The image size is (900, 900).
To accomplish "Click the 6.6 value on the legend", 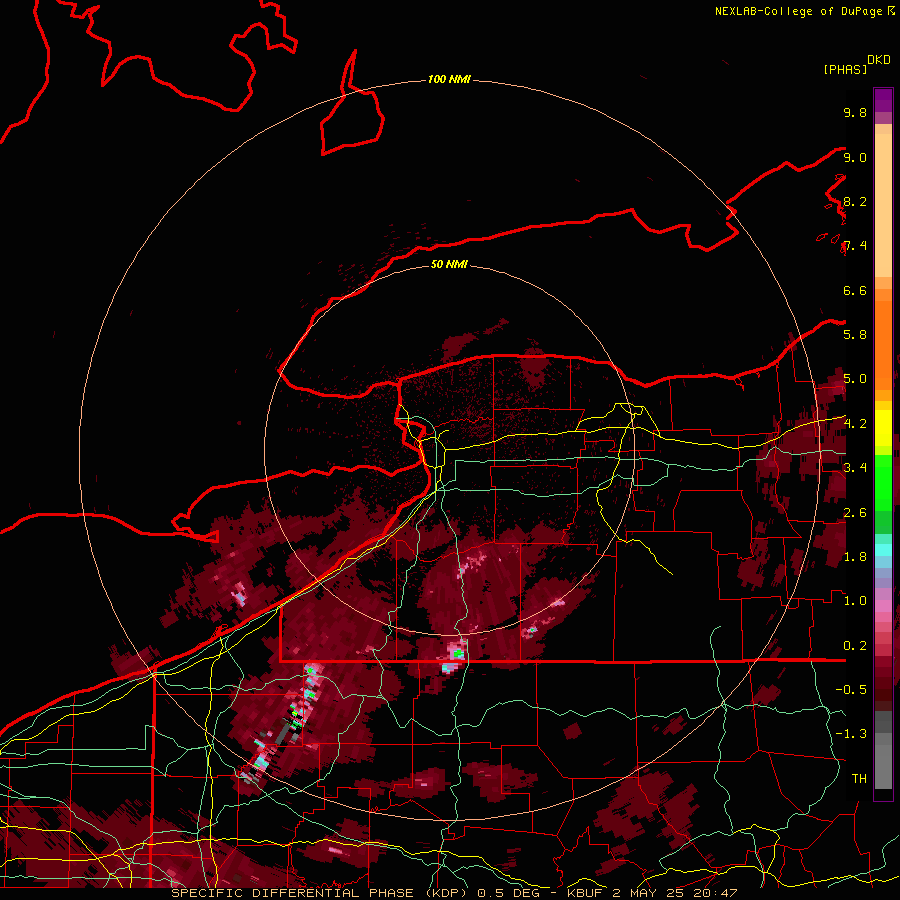I will coord(855,290).
